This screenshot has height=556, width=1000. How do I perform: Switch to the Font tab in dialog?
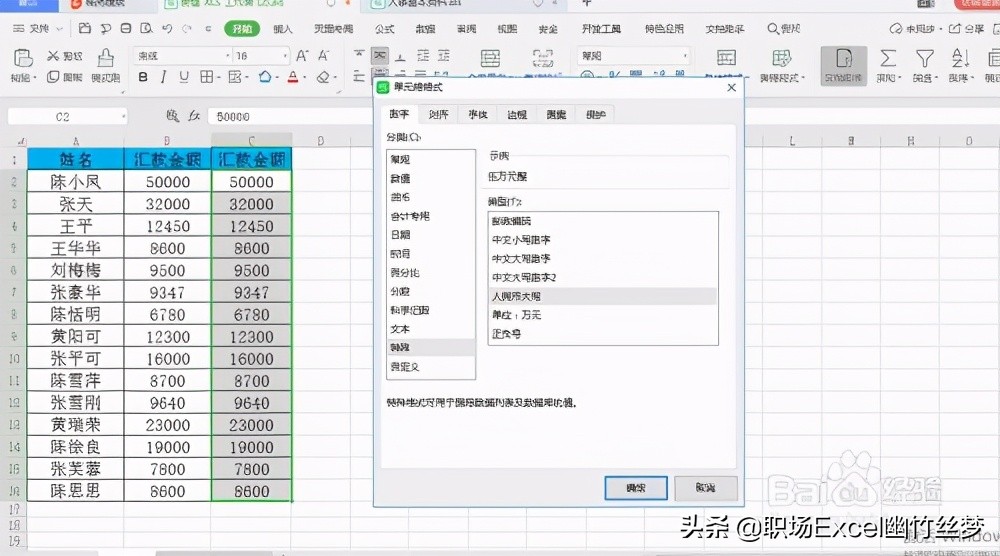478,115
